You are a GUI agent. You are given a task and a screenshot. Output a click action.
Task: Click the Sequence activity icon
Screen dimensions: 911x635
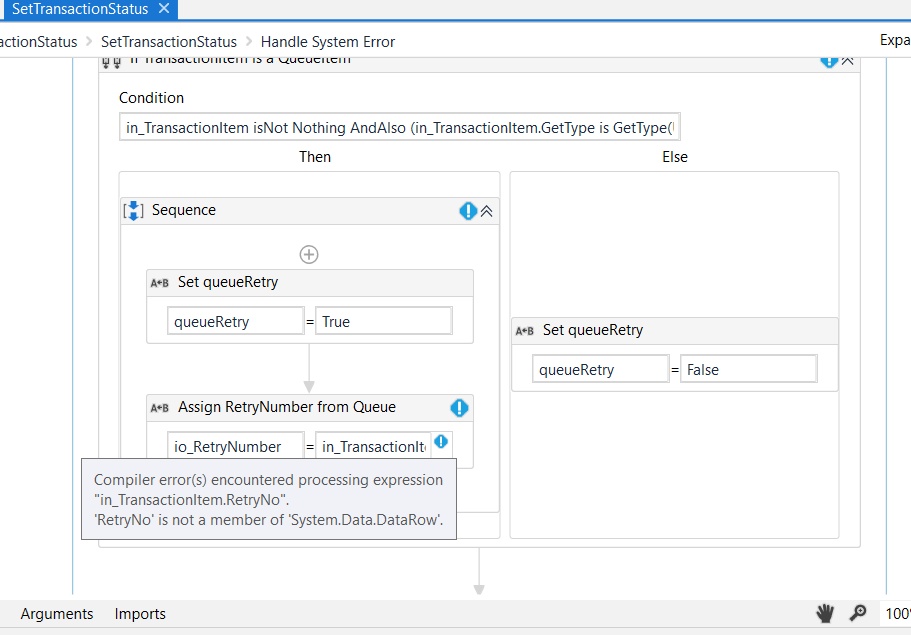(133, 210)
